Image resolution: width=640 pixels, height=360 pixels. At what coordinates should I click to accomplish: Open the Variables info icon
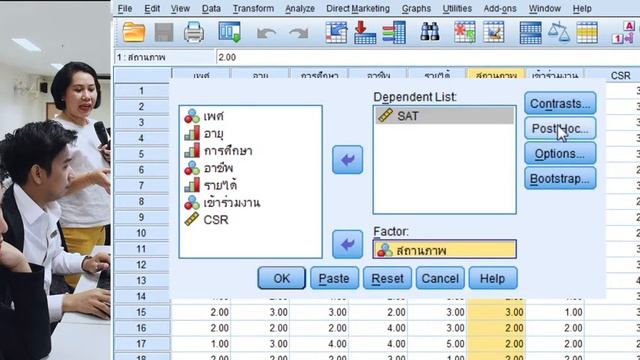point(394,32)
